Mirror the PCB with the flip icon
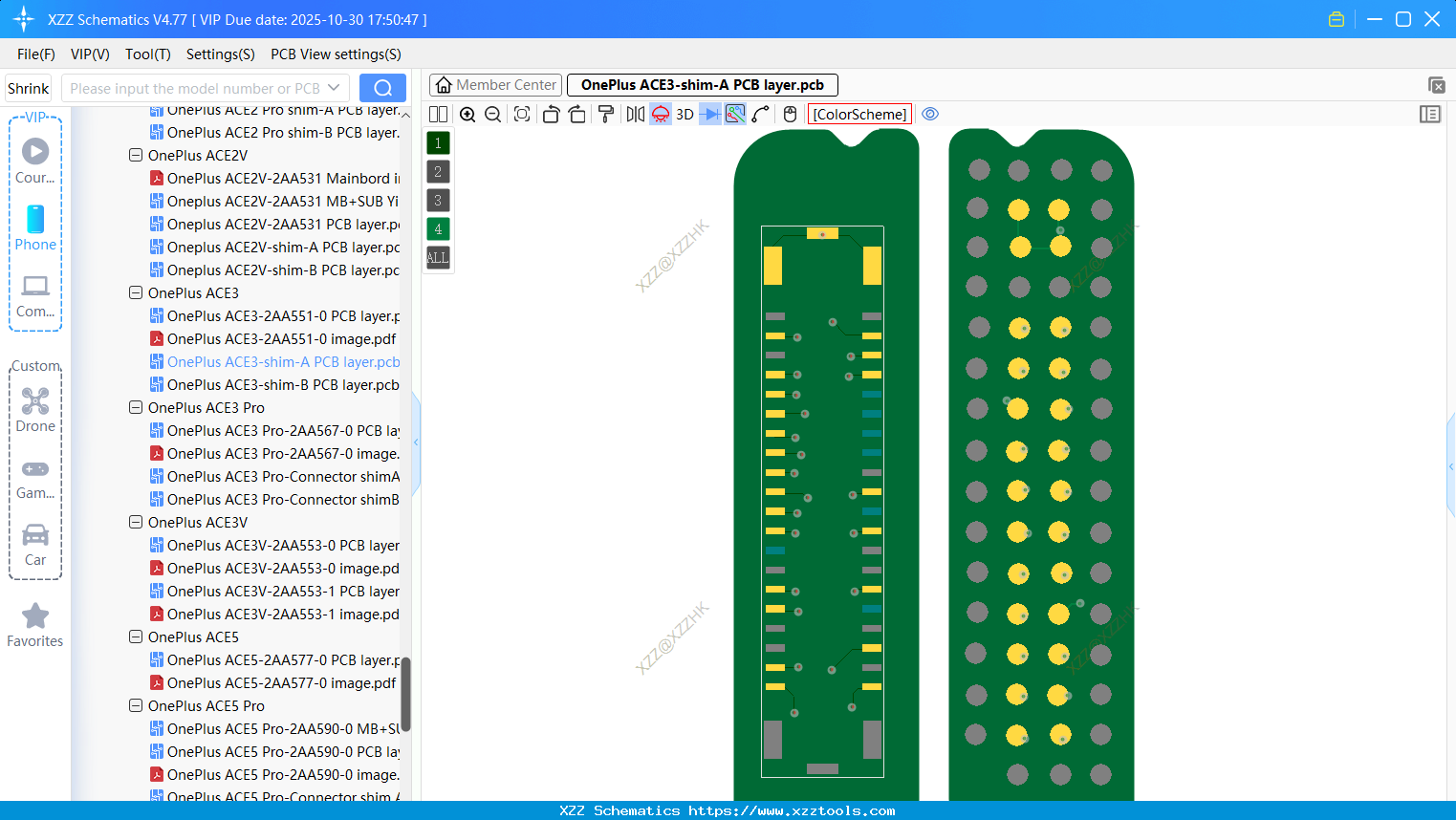 coord(635,115)
